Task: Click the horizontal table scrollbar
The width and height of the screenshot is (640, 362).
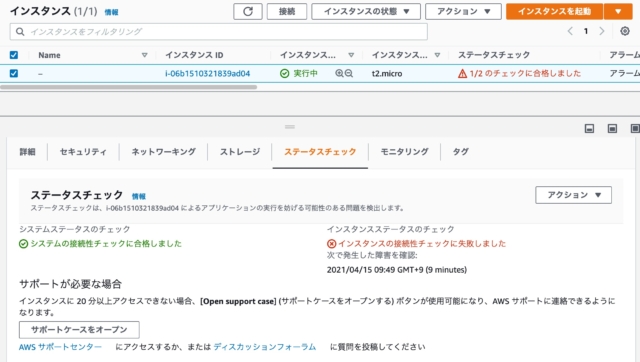Action: pyautogui.click(x=129, y=87)
